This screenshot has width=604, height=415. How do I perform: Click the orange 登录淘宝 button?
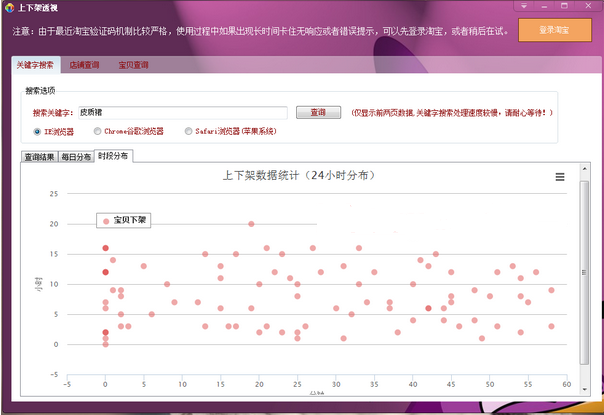(555, 30)
